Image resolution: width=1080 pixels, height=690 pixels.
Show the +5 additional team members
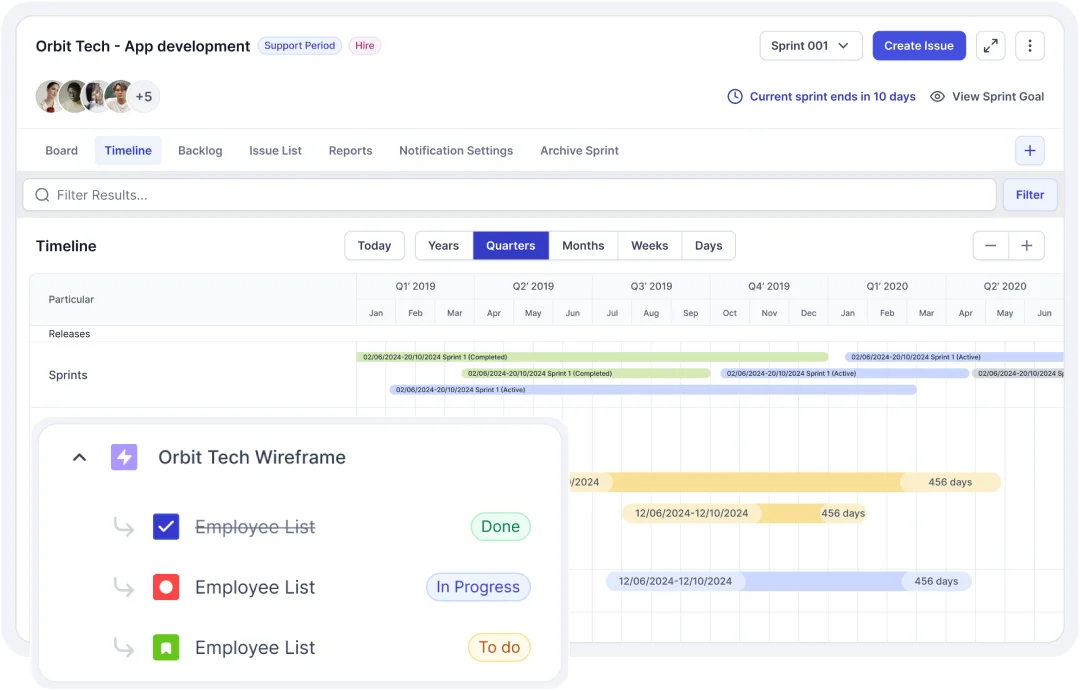[x=144, y=97]
